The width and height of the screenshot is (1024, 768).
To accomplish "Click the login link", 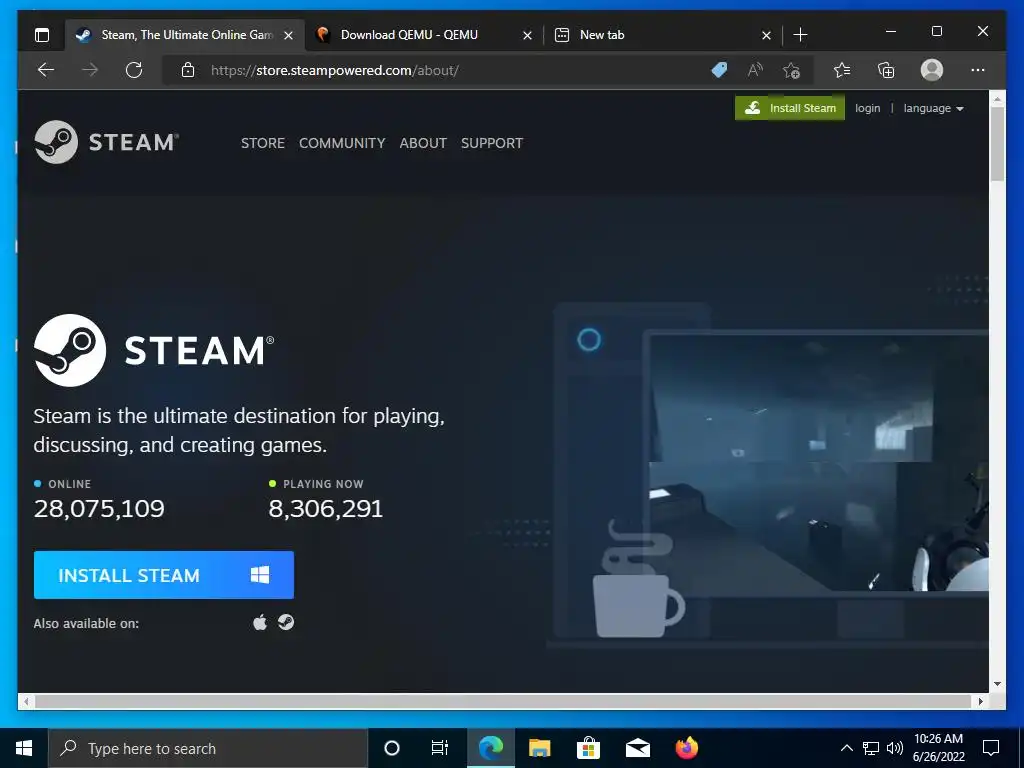I will 867,108.
